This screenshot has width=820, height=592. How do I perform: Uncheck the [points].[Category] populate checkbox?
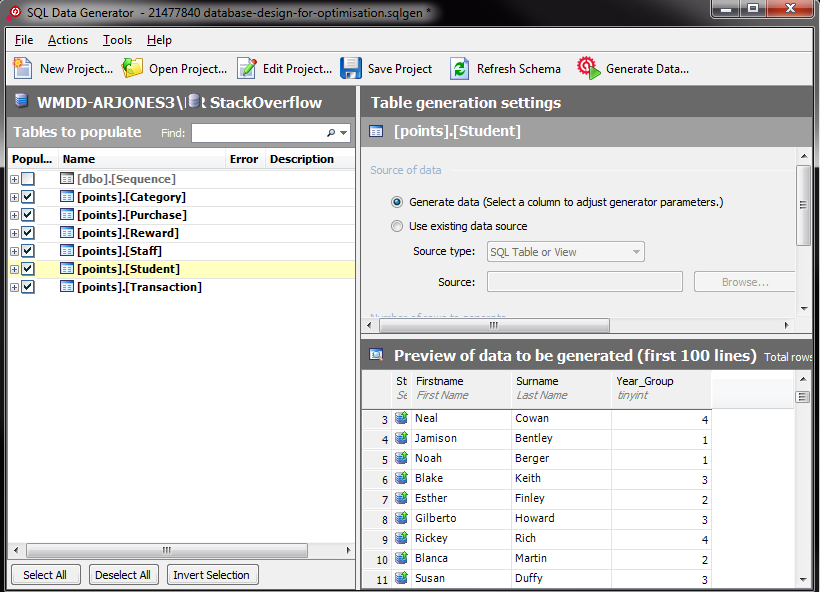28,197
